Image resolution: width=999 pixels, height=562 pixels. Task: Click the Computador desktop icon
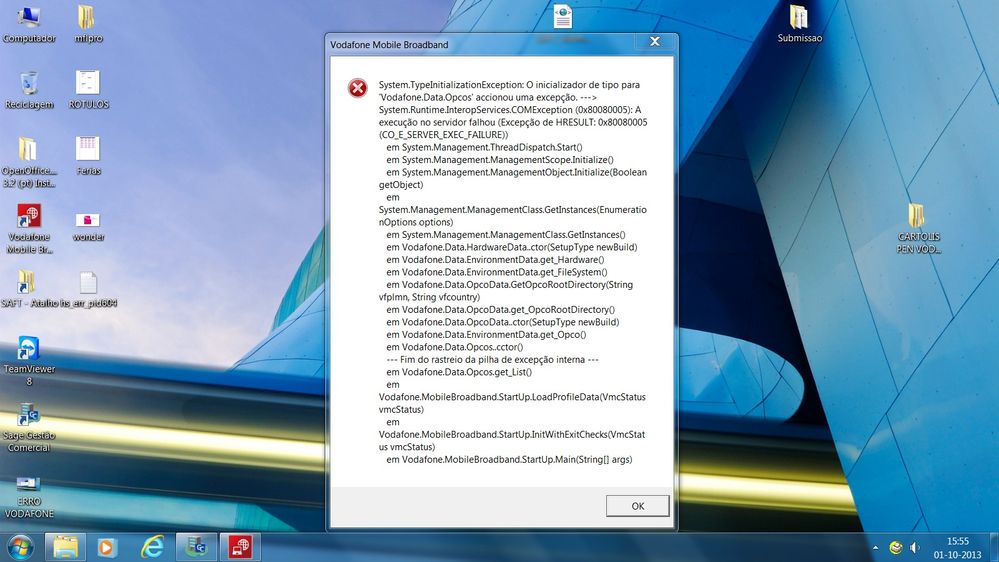[29, 18]
